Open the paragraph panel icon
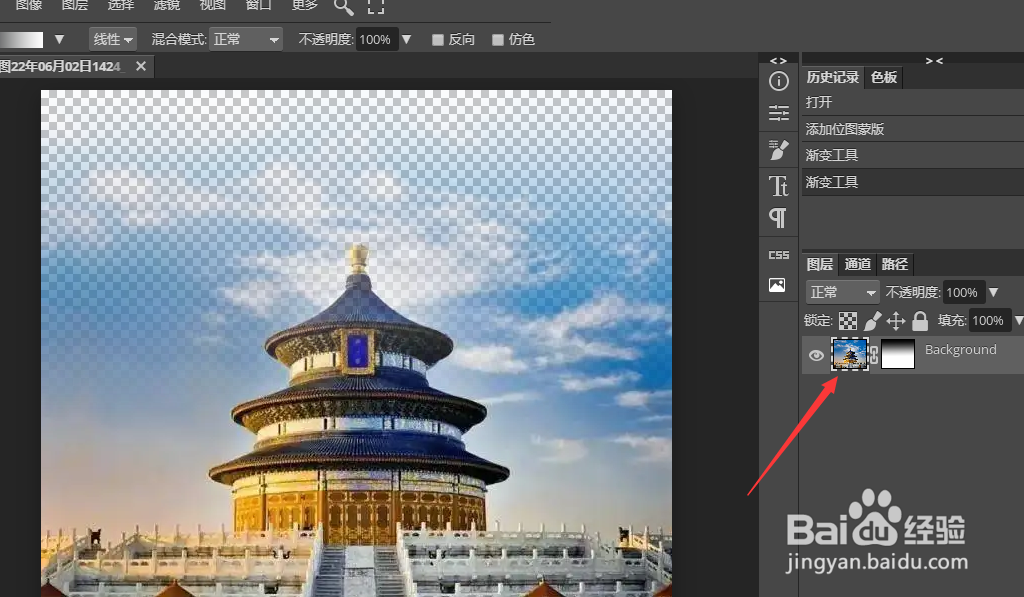Image resolution: width=1024 pixels, height=597 pixels. (778, 218)
